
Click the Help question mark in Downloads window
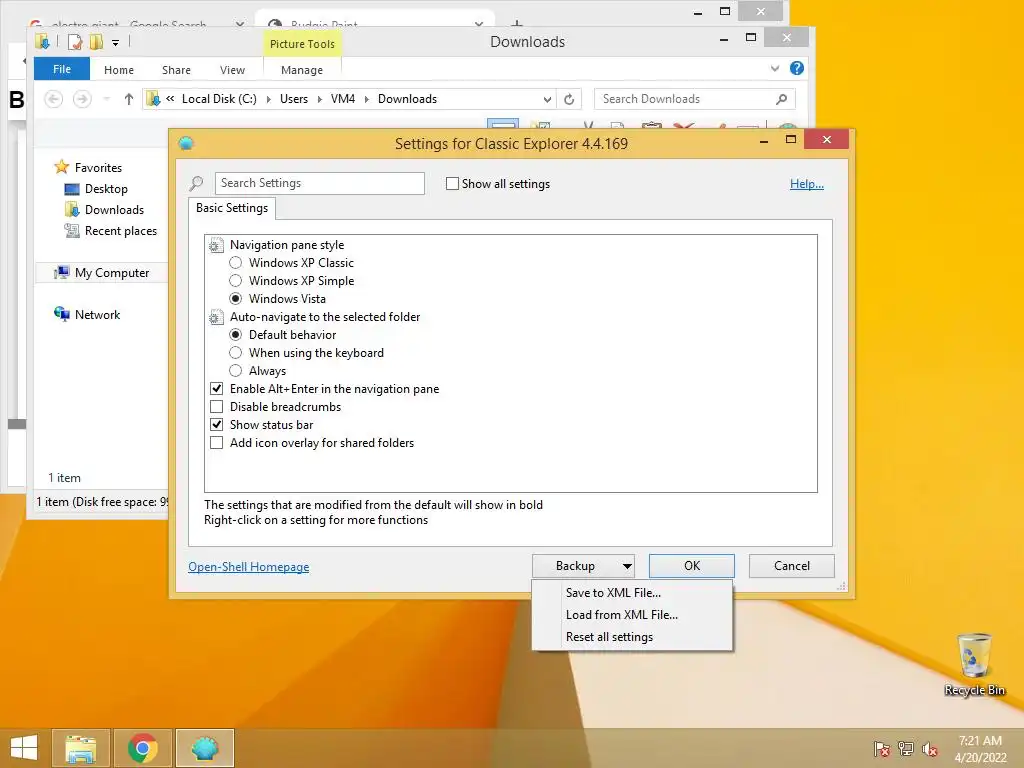pos(797,68)
